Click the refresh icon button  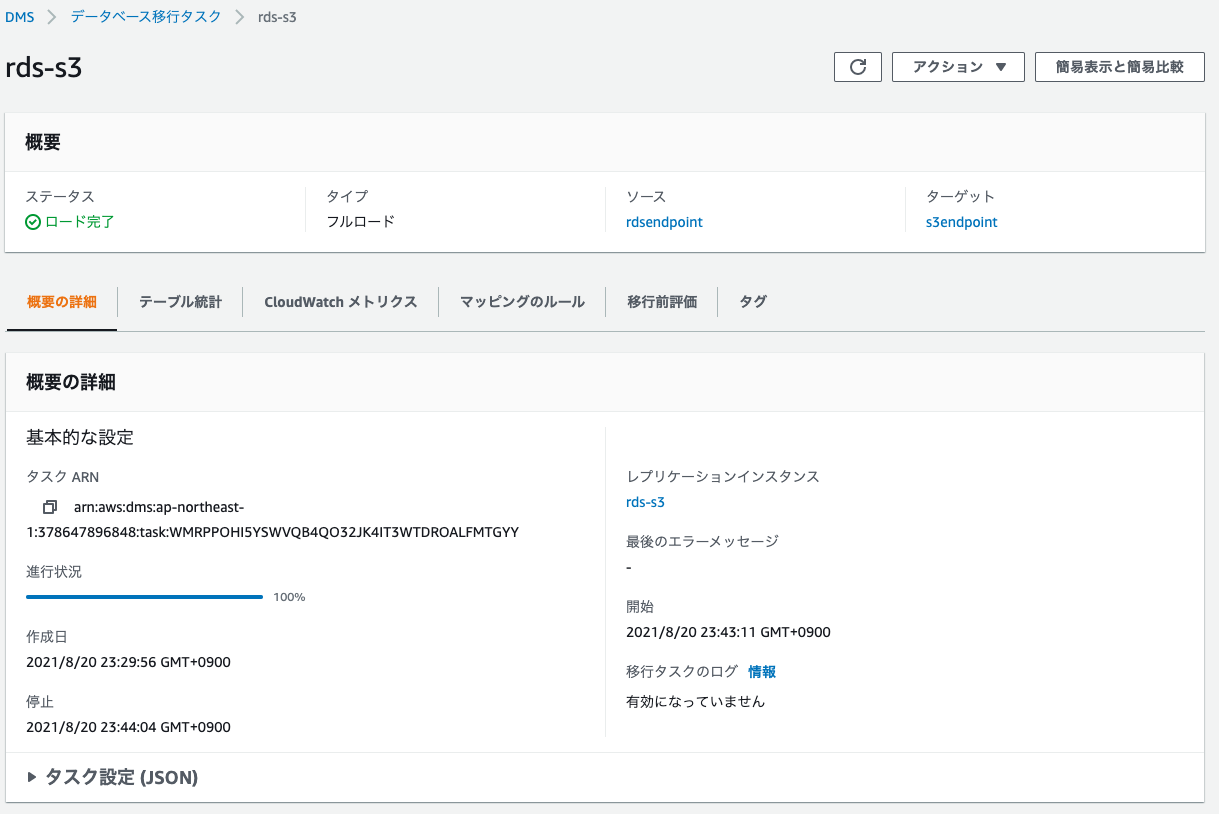(857, 67)
